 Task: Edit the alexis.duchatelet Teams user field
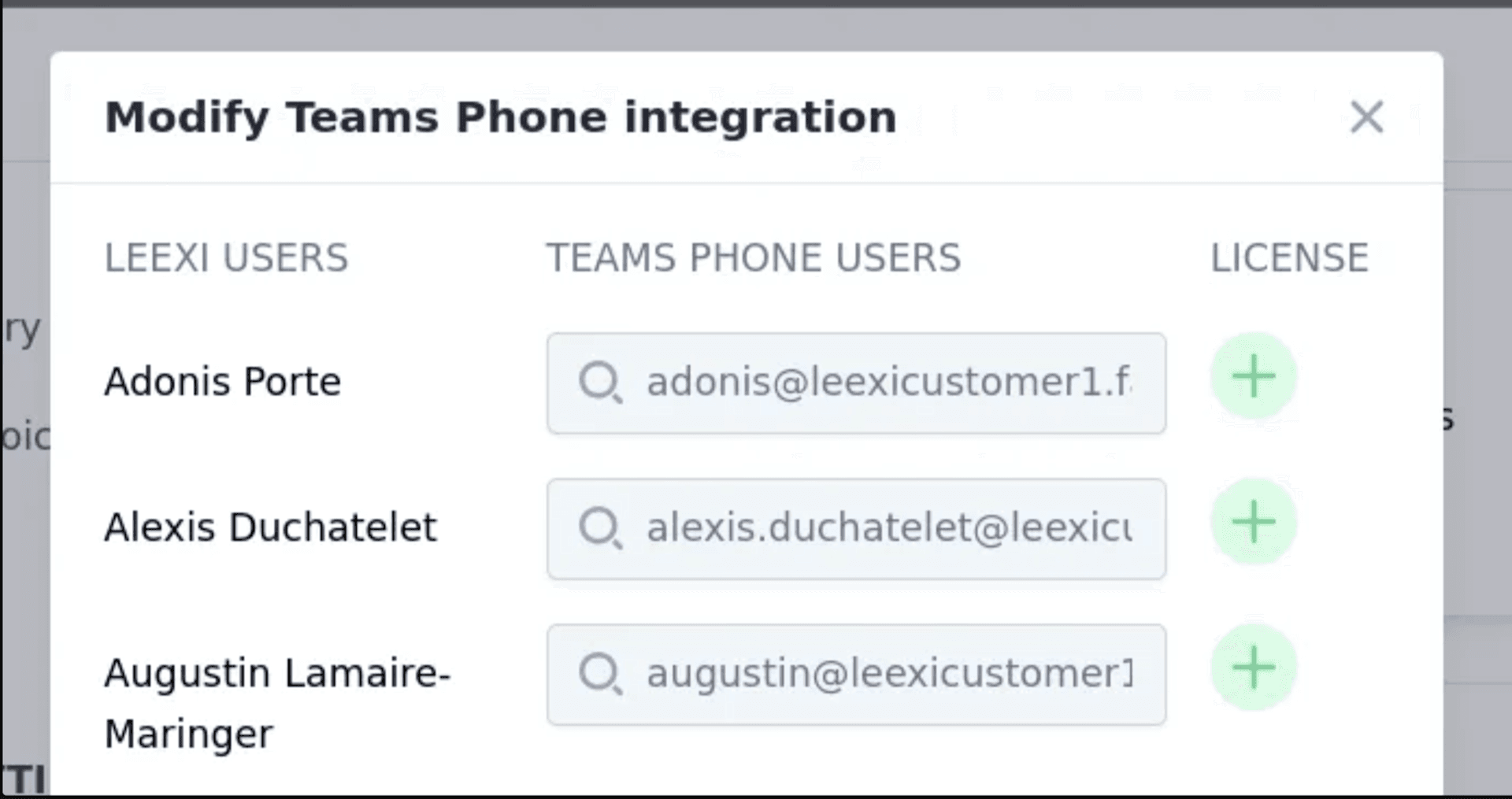click(888, 528)
